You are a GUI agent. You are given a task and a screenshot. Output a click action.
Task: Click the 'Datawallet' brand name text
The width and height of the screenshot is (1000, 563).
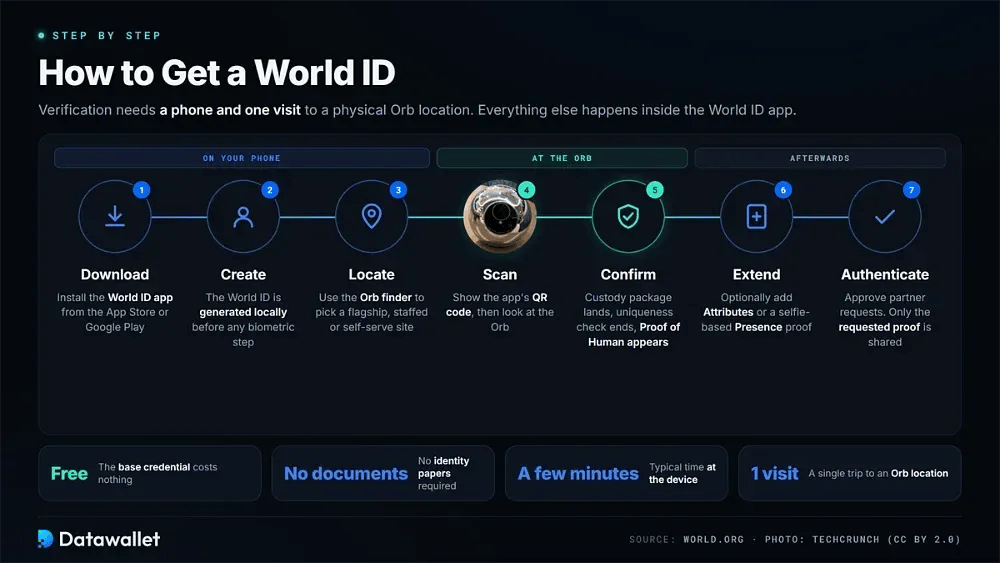pyautogui.click(x=109, y=539)
